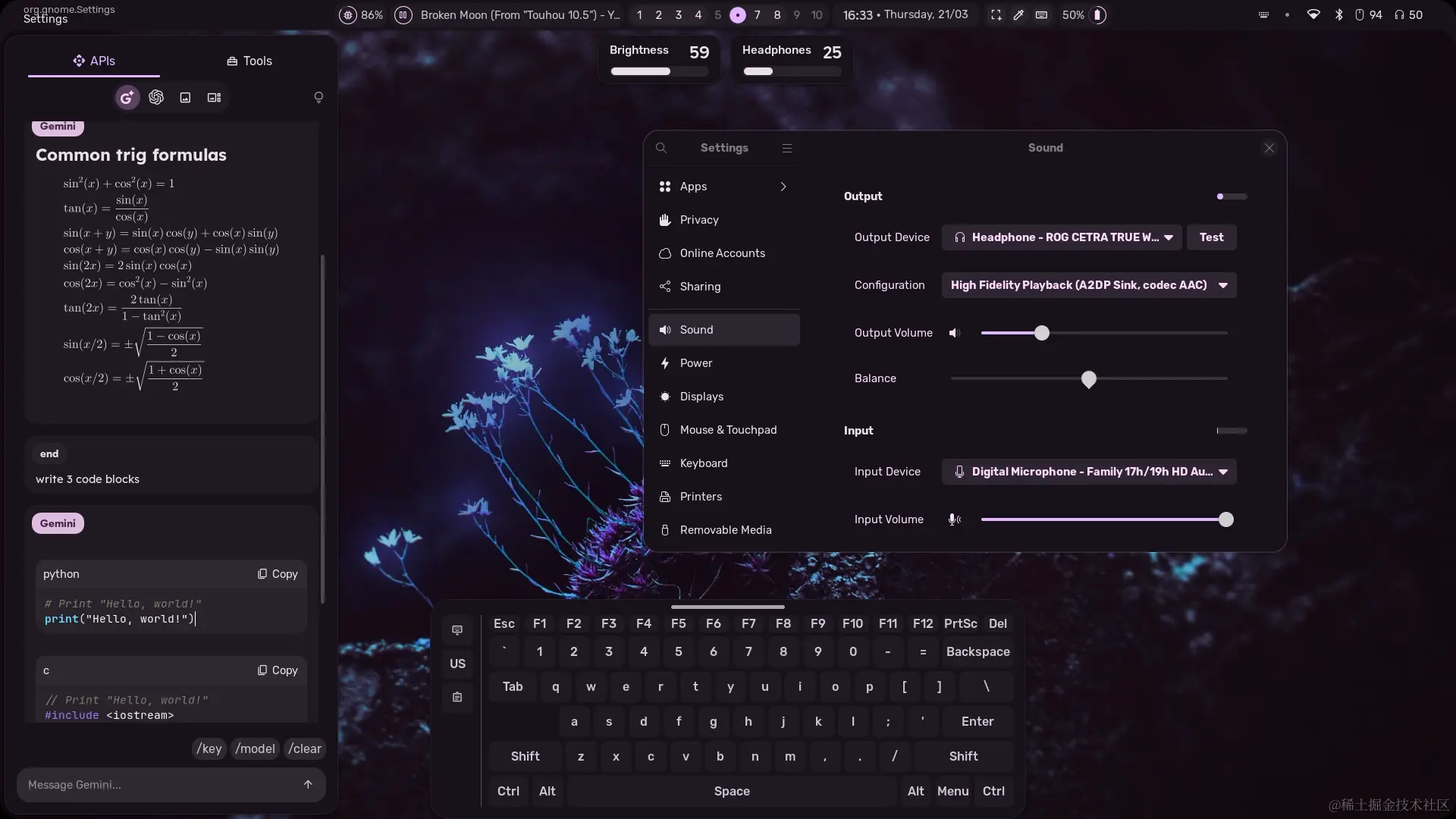The image size is (1456, 819).
Task: Click the pause icon in top bar
Action: [x=403, y=14]
